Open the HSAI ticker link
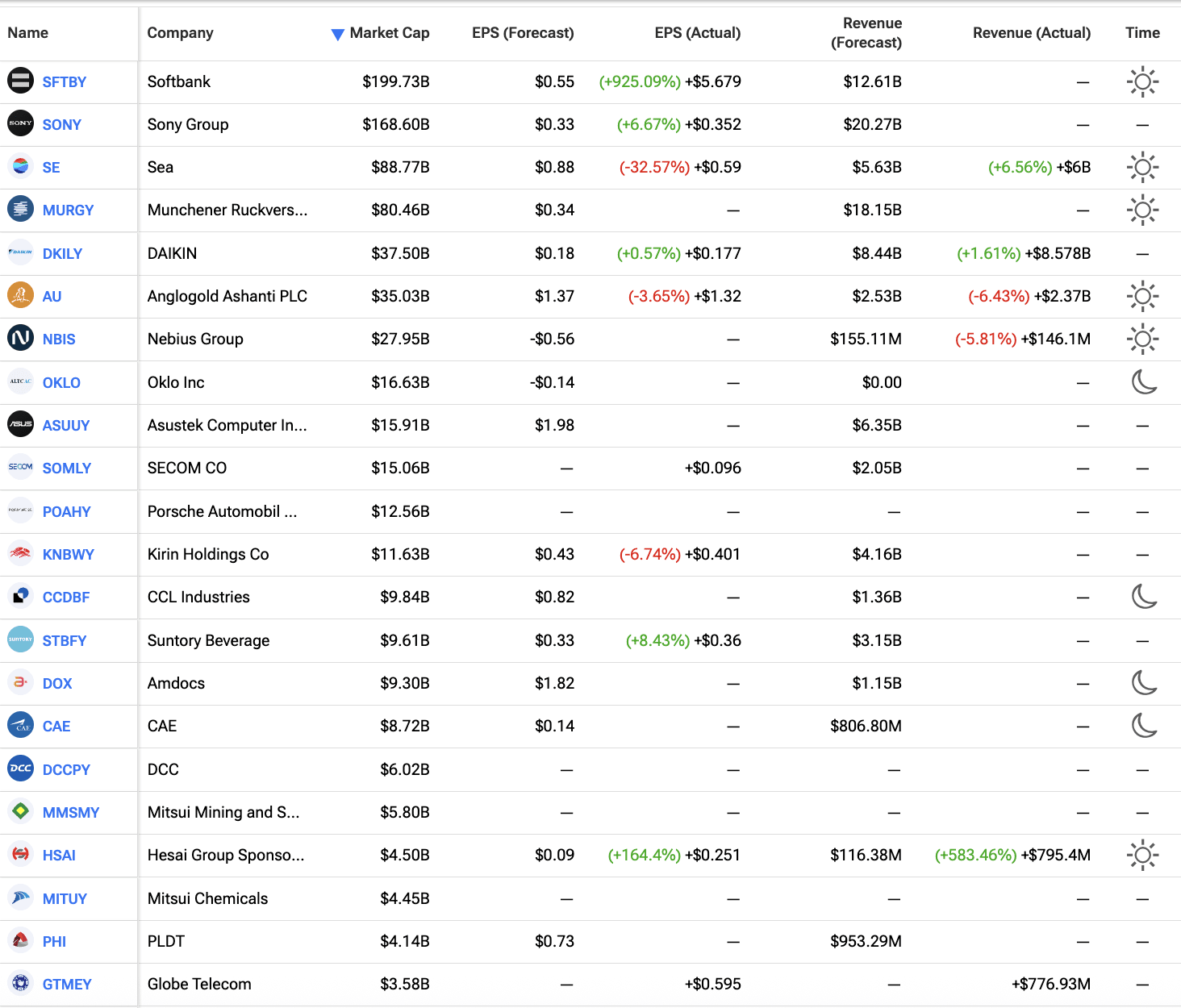1181x1008 pixels. coord(59,856)
